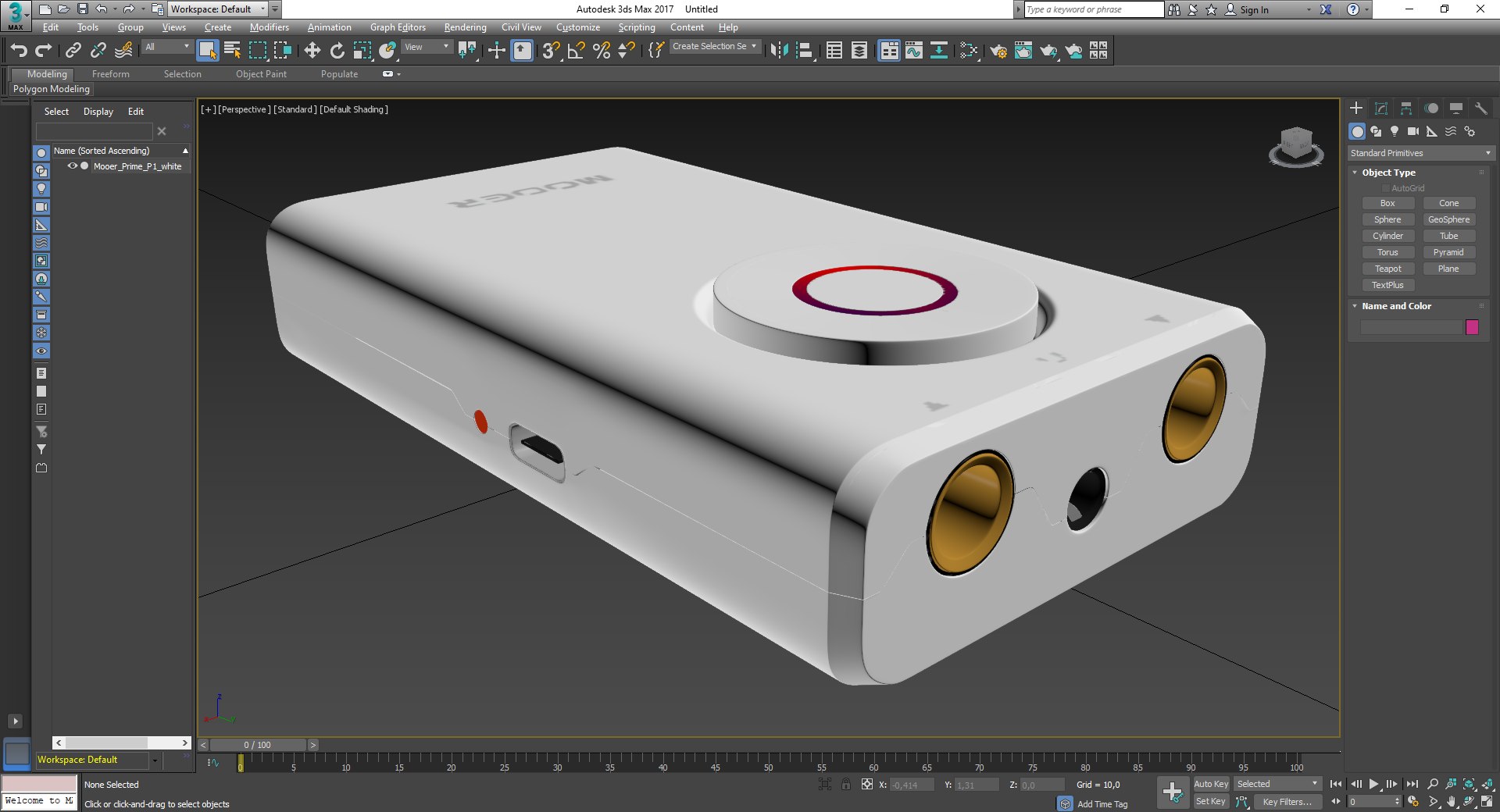1500x812 pixels.
Task: Open Curve Editor from toolbar
Action: pos(914,51)
